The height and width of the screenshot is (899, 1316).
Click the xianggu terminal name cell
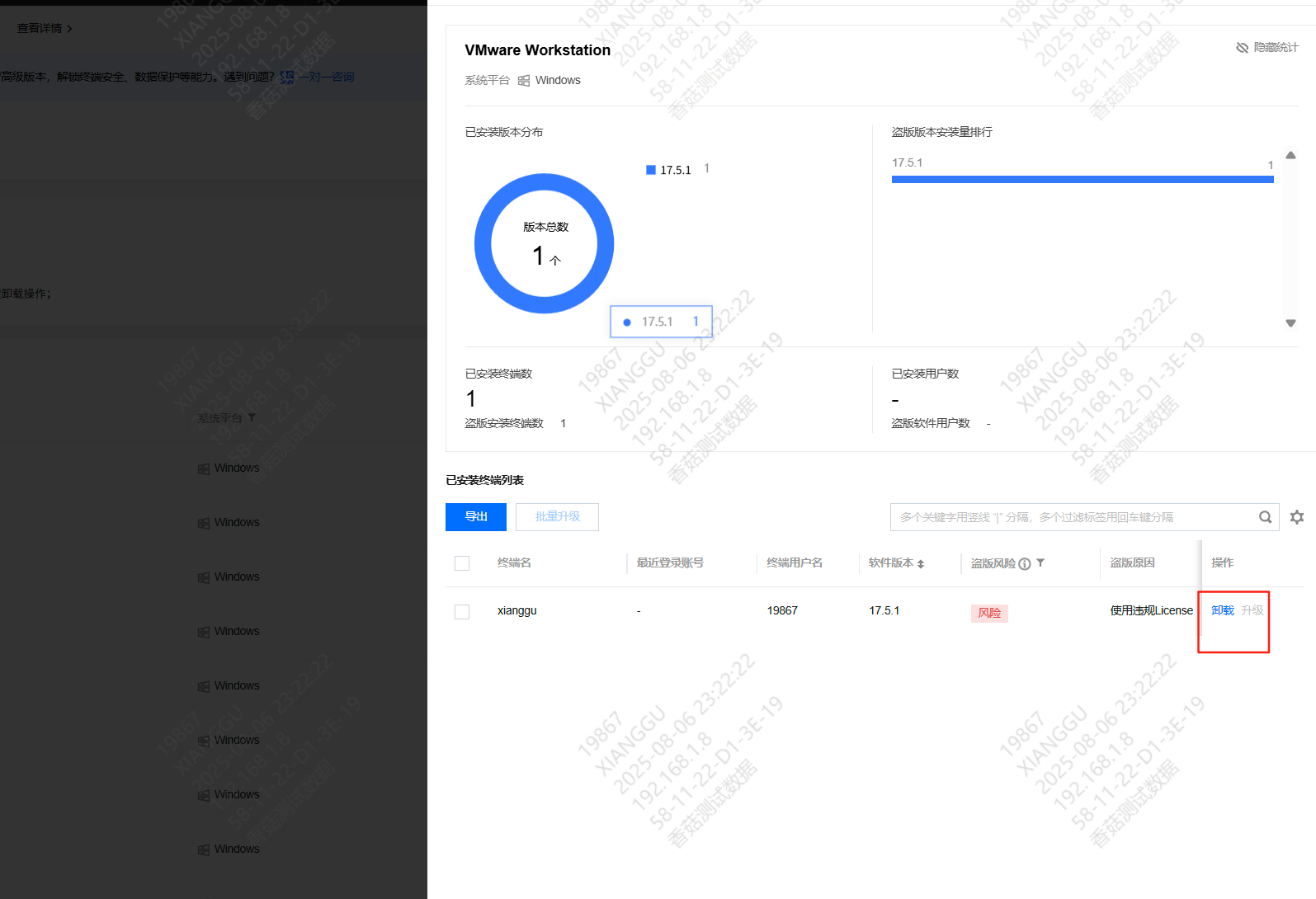pyautogui.click(x=517, y=610)
